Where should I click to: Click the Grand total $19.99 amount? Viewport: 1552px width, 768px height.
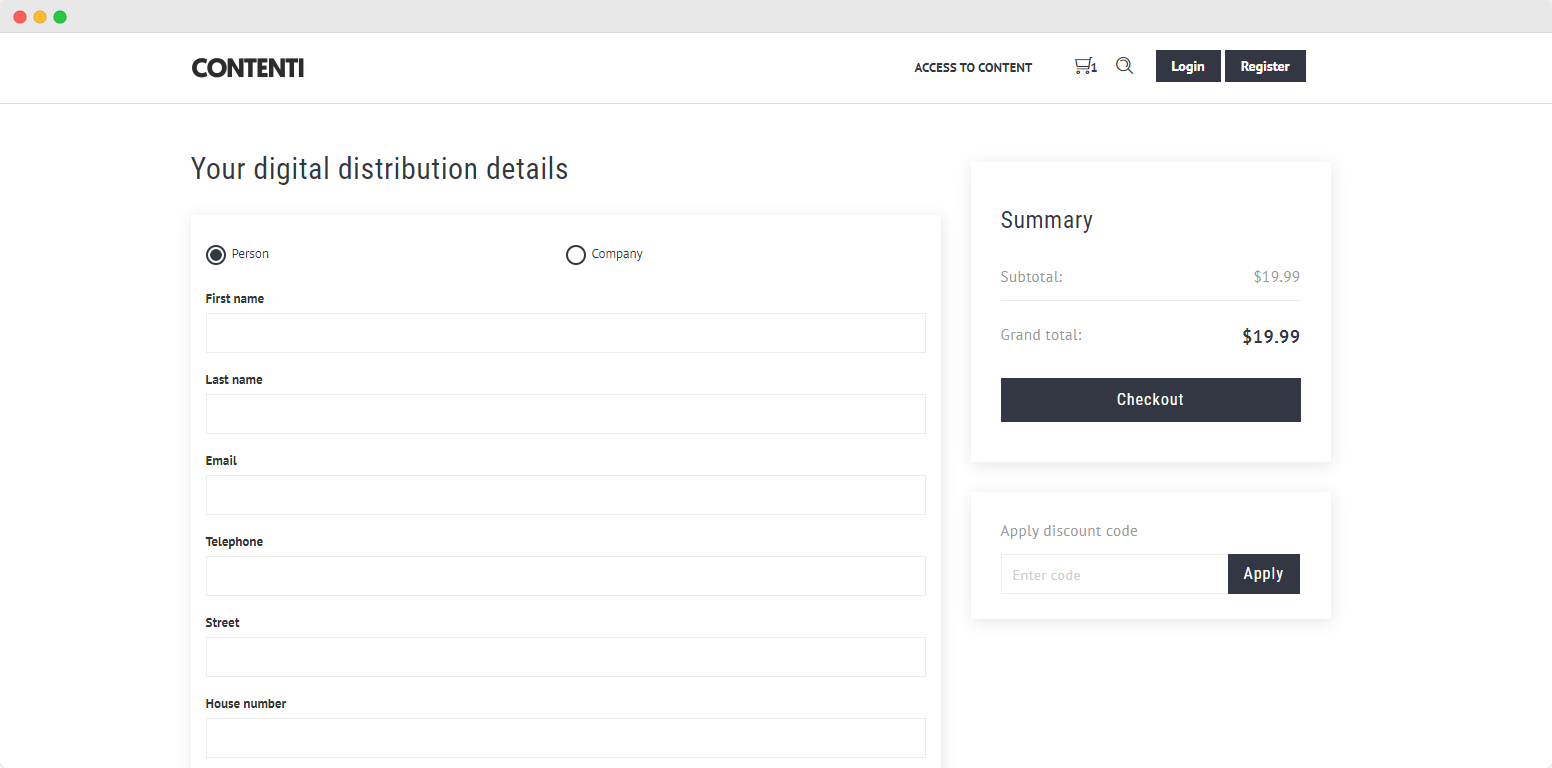[1271, 337]
